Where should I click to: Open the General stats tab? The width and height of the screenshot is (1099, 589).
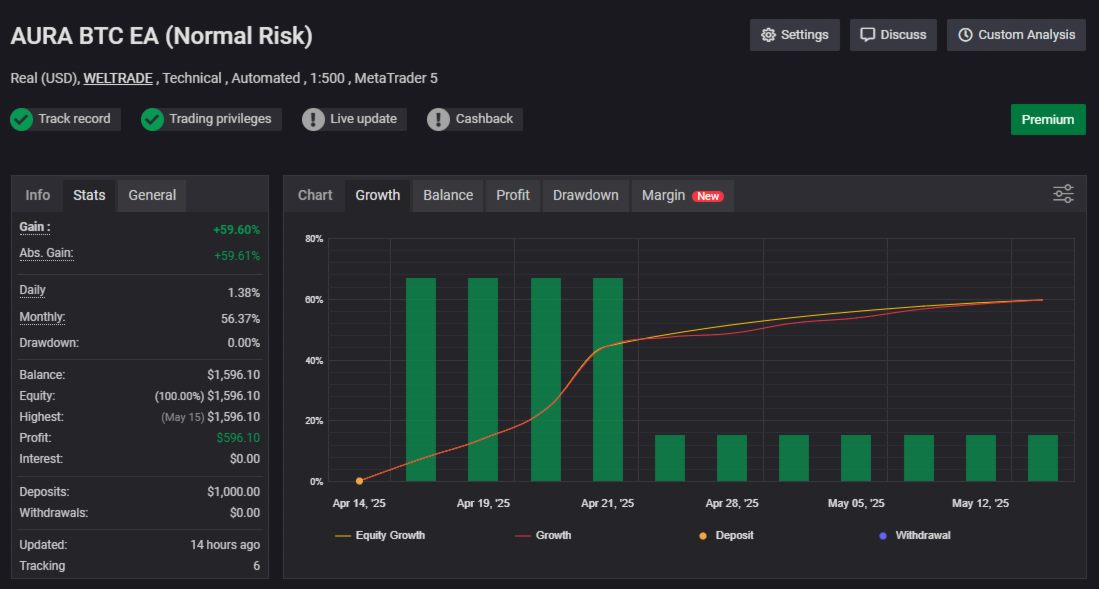click(x=152, y=195)
